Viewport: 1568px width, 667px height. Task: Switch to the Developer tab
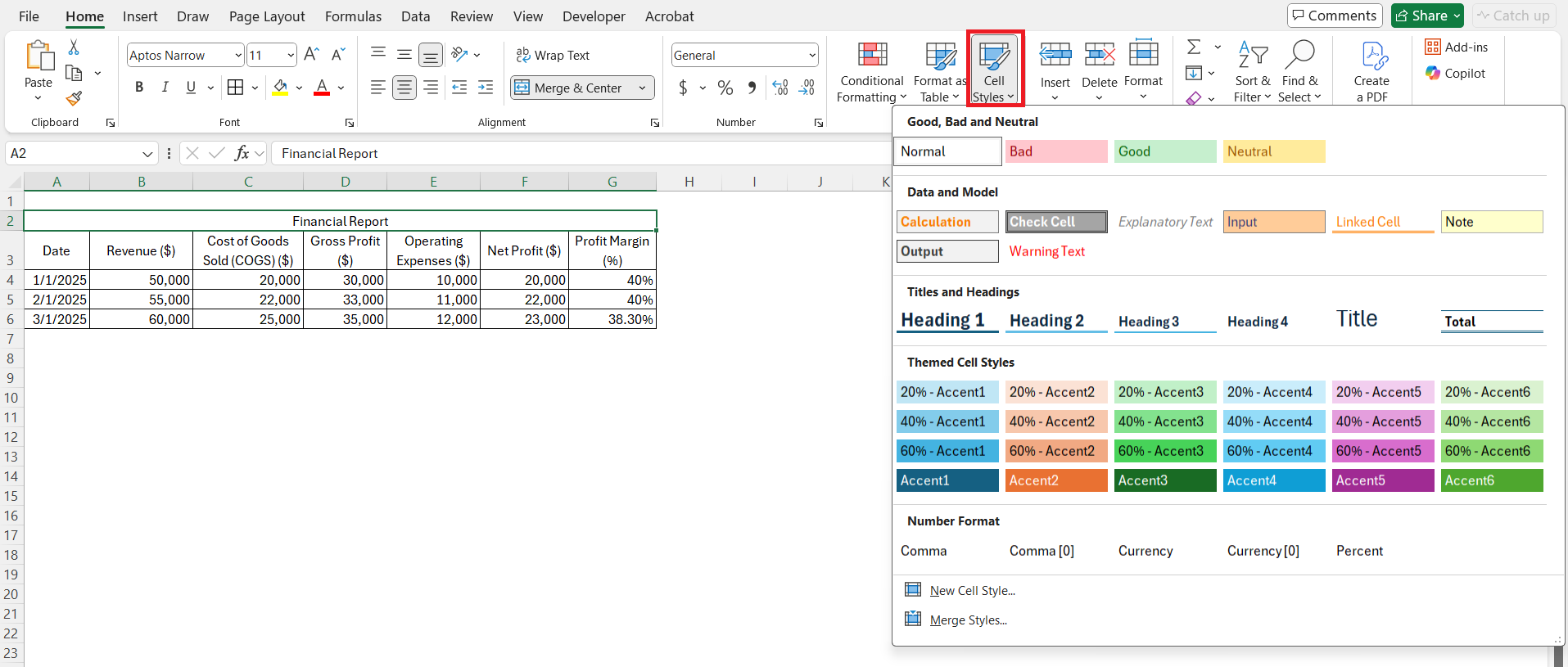[x=594, y=16]
